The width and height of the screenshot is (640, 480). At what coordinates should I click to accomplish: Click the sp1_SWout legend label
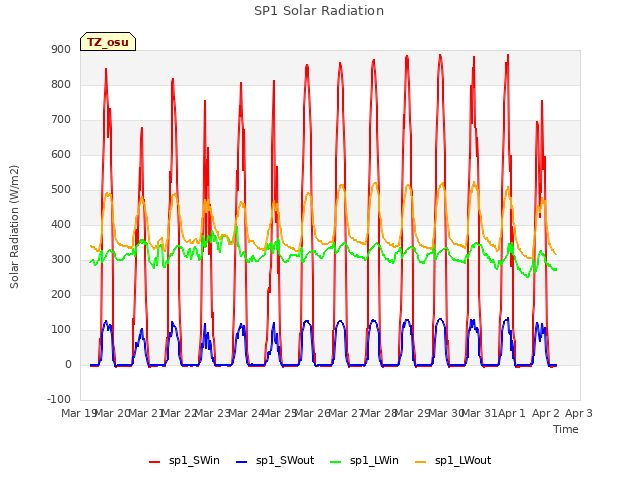coord(285,460)
